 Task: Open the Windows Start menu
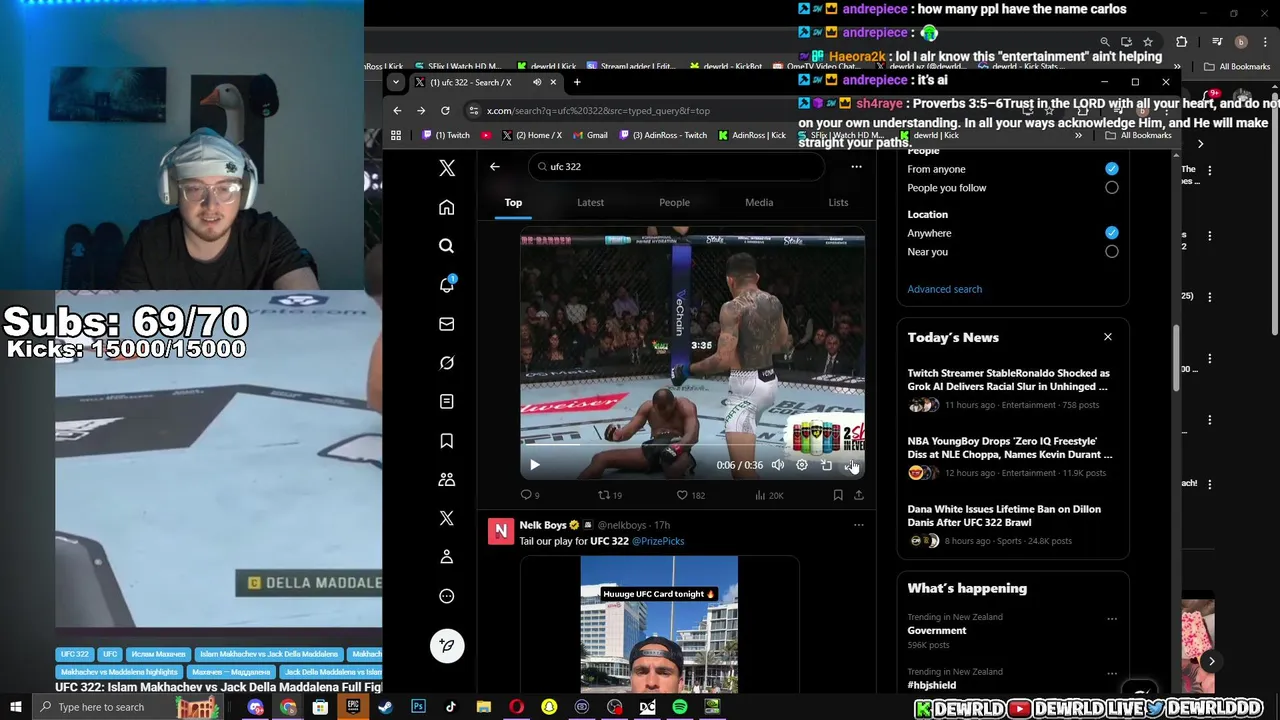pyautogui.click(x=16, y=707)
